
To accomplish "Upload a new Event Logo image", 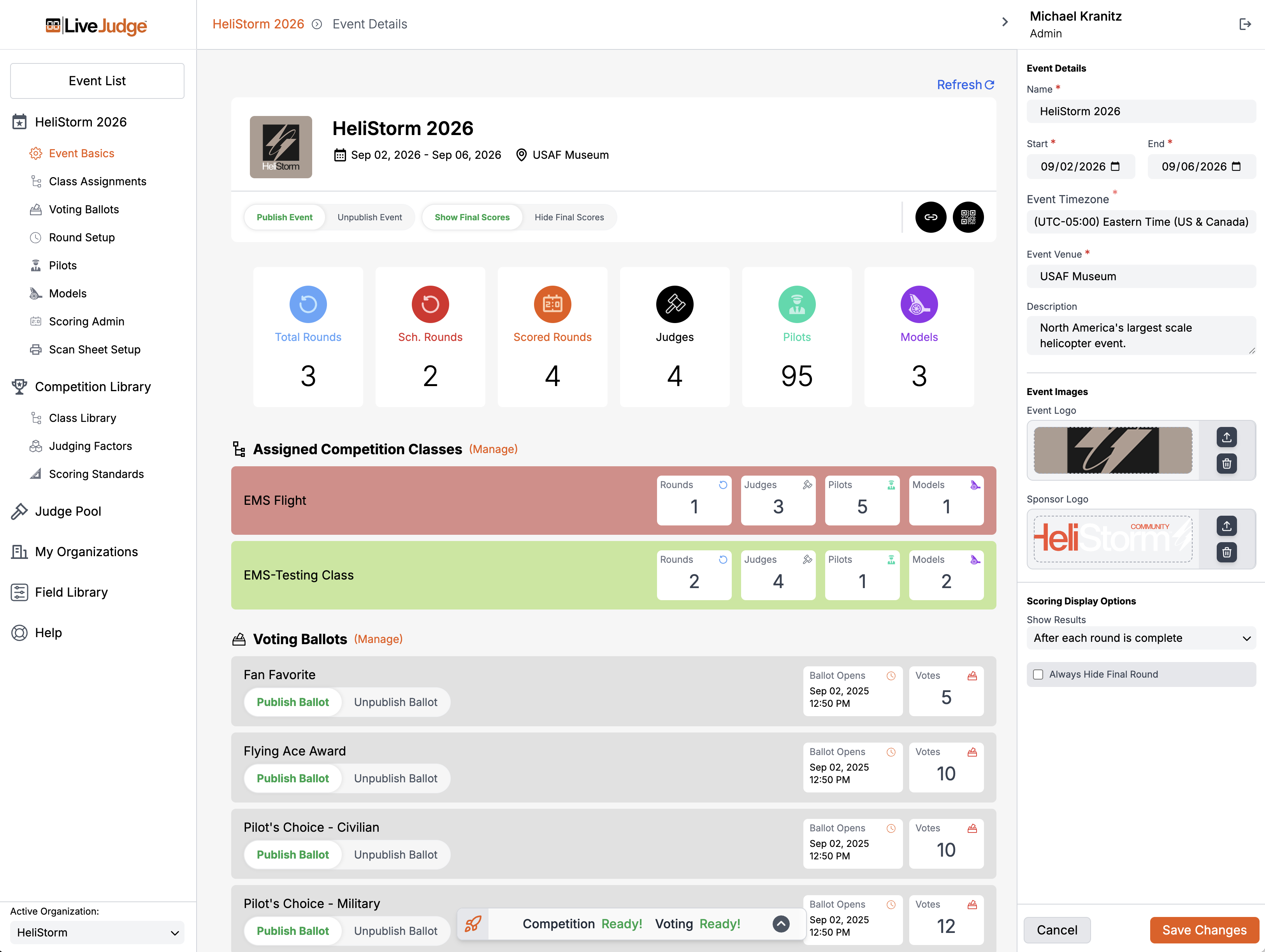I will tap(1226, 437).
